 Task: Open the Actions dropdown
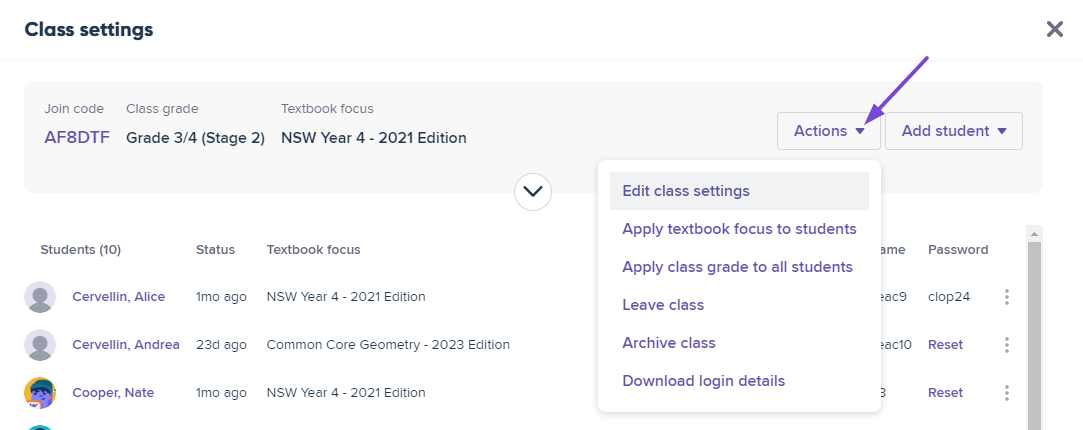(828, 131)
